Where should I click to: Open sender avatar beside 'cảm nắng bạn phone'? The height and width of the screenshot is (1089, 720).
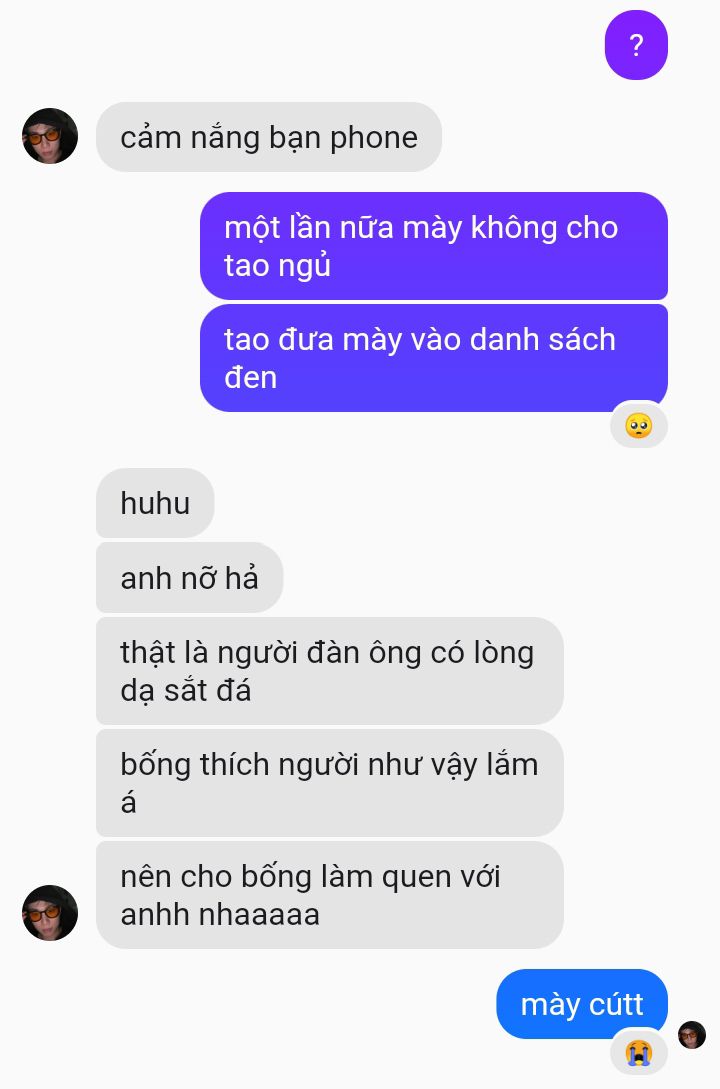pyautogui.click(x=50, y=136)
